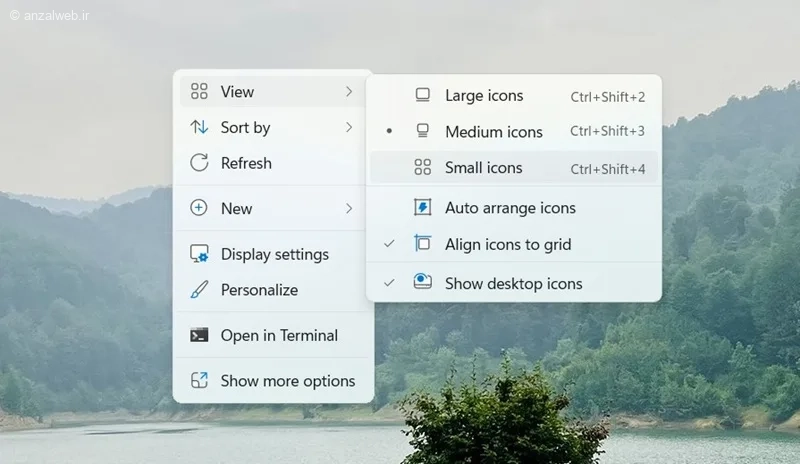Click the Show desktop icons label
800x464 pixels.
pyautogui.click(x=513, y=283)
